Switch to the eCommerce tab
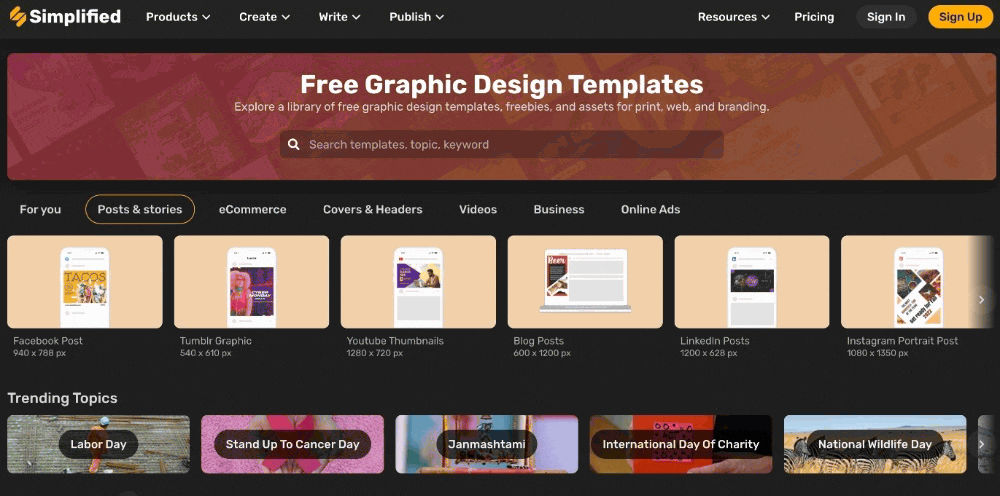The width and height of the screenshot is (1000, 496). tap(253, 209)
